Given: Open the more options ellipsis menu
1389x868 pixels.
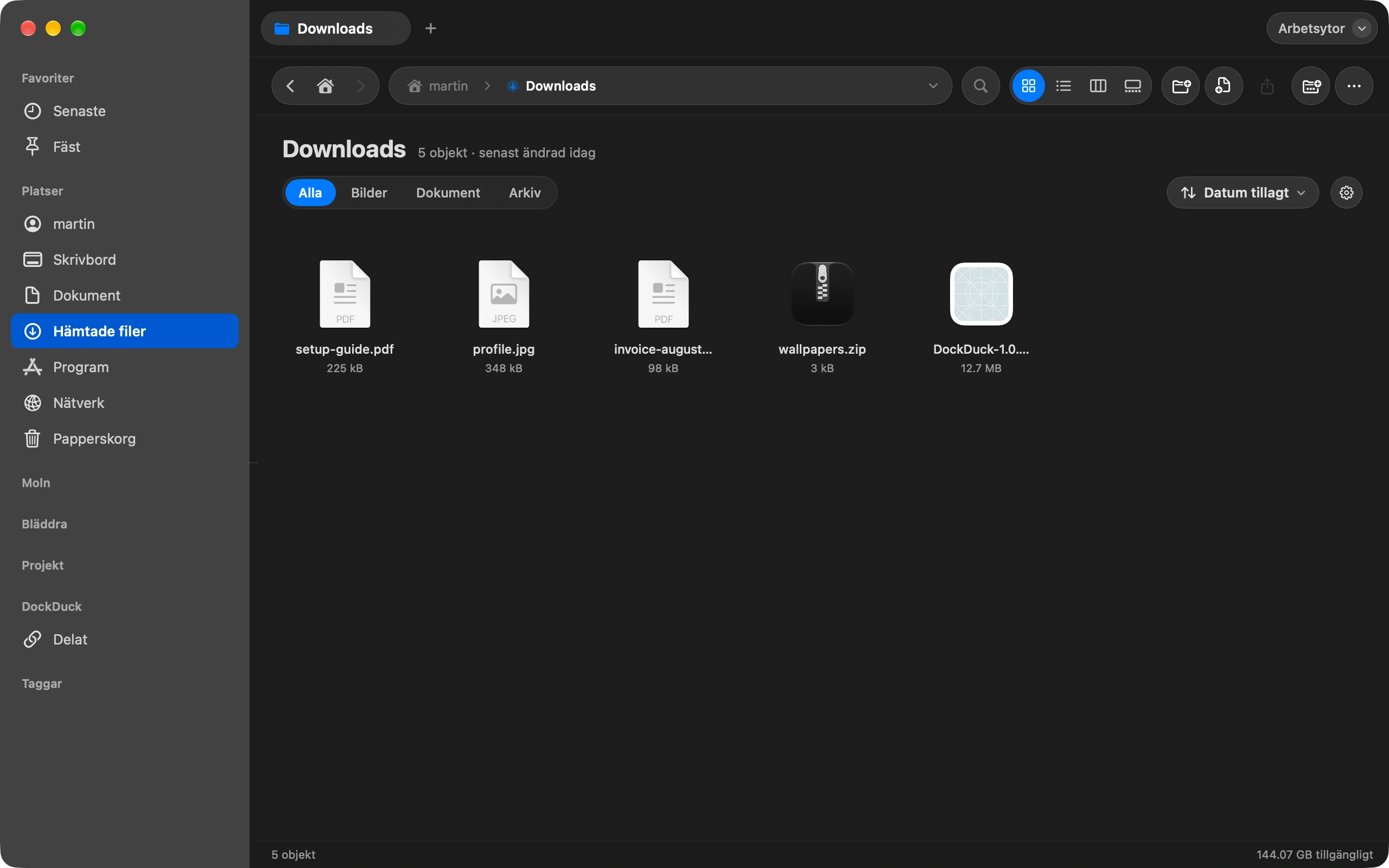Looking at the screenshot, I should (x=1354, y=86).
